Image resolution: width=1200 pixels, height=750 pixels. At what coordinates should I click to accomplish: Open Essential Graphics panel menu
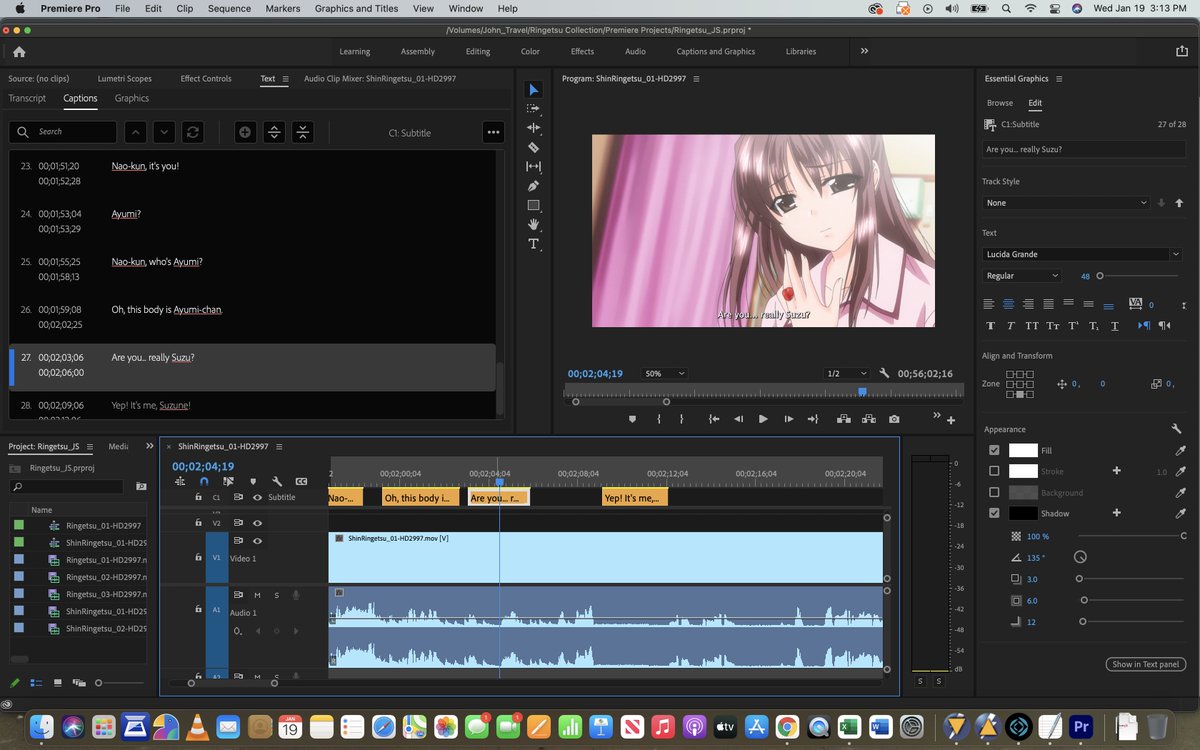pos(1059,78)
